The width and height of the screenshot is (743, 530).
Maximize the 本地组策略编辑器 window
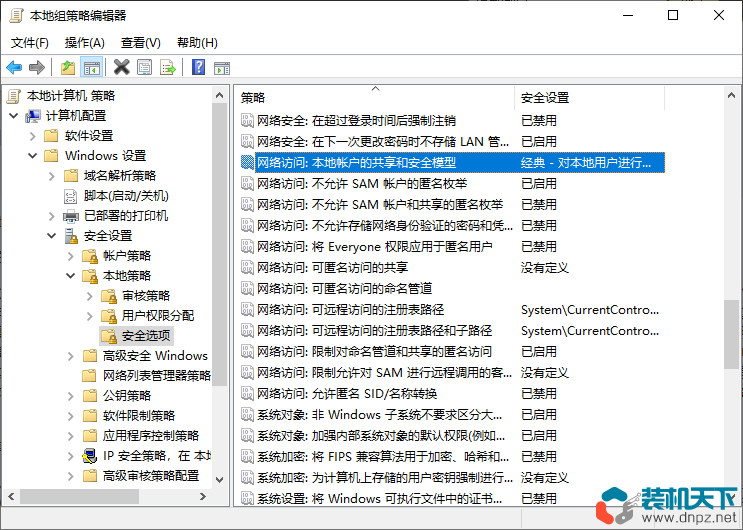(x=673, y=15)
